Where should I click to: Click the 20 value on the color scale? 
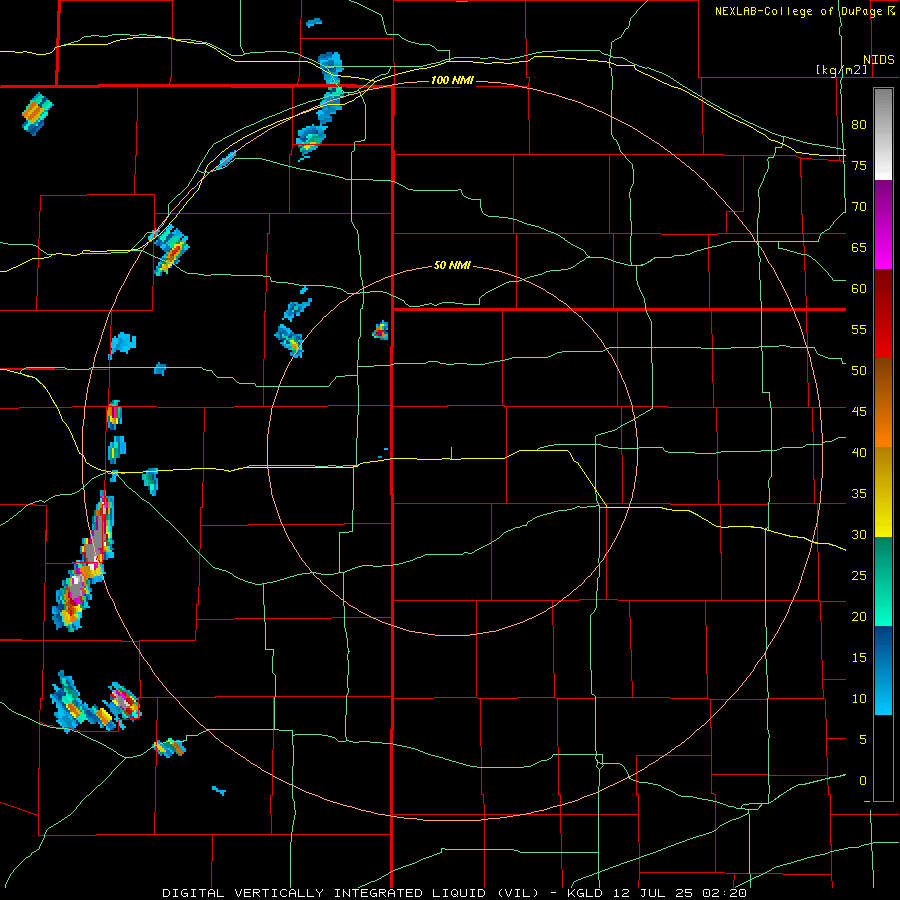click(859, 617)
